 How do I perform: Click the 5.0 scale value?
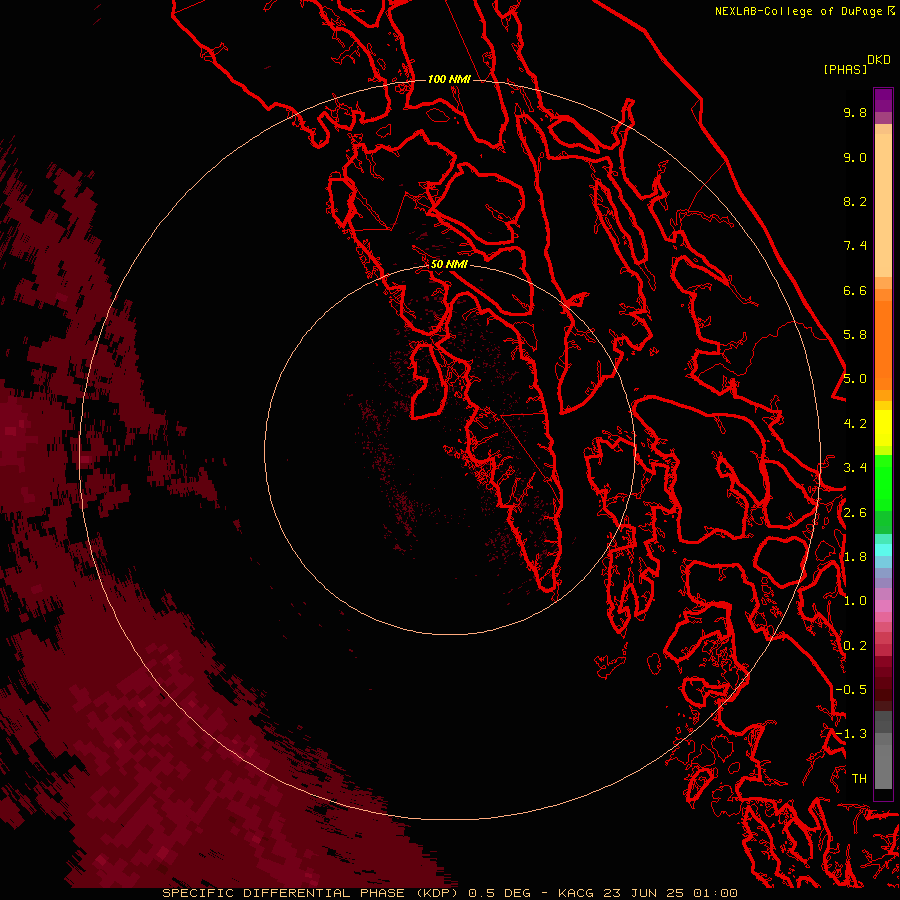[x=855, y=379]
